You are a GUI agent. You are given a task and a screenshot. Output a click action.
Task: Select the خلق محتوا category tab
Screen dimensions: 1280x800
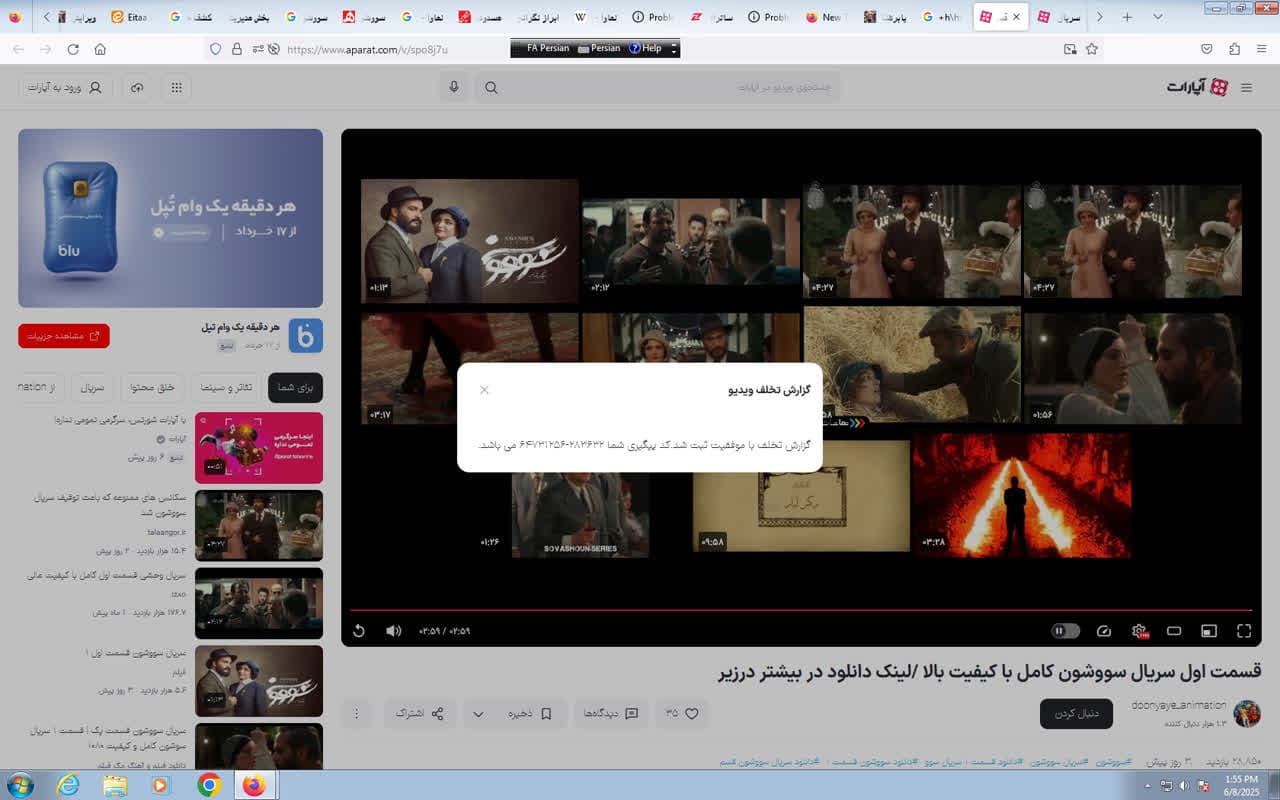(x=153, y=387)
